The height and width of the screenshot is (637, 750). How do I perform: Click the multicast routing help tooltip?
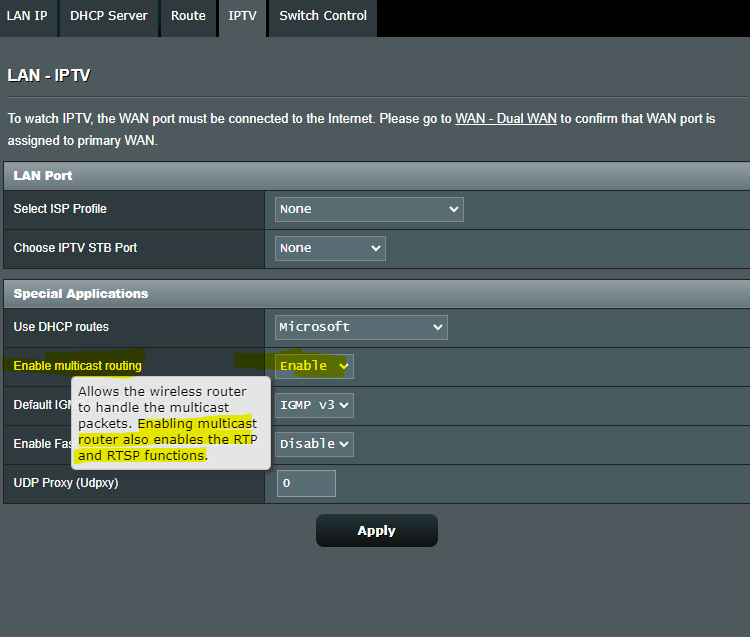click(171, 423)
